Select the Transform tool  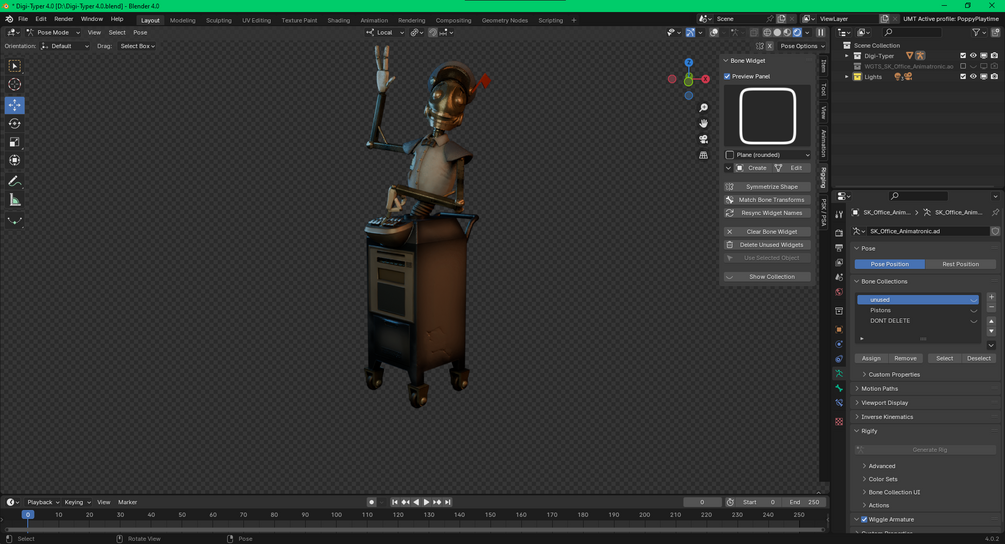click(x=14, y=160)
